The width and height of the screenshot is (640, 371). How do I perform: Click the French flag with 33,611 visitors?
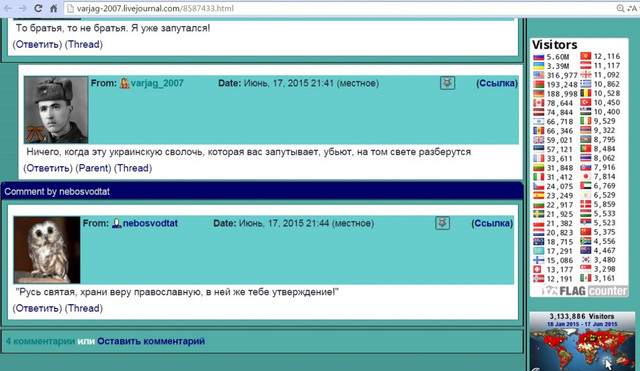(x=539, y=158)
